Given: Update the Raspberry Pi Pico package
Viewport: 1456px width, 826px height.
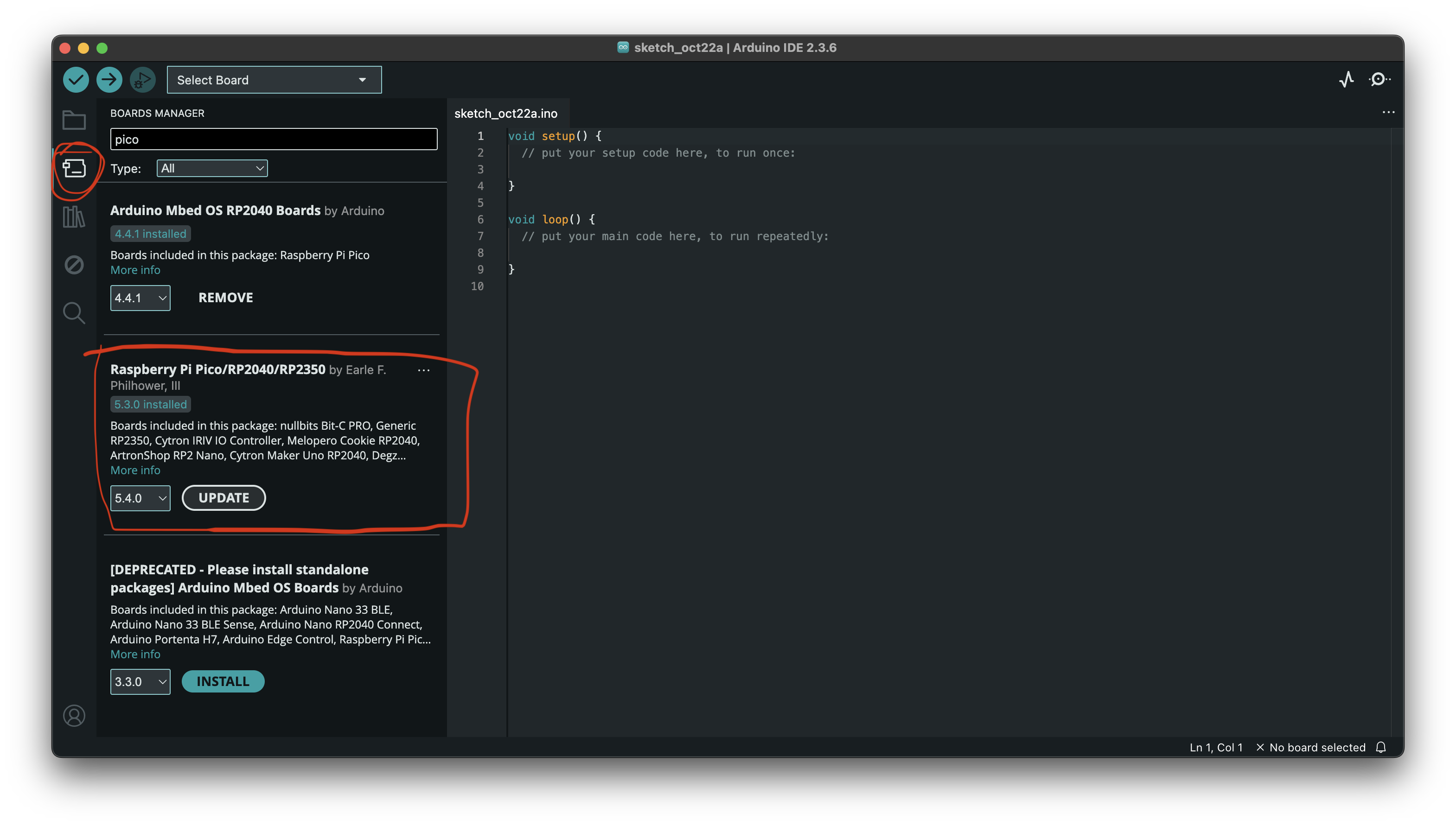Looking at the screenshot, I should click(224, 498).
